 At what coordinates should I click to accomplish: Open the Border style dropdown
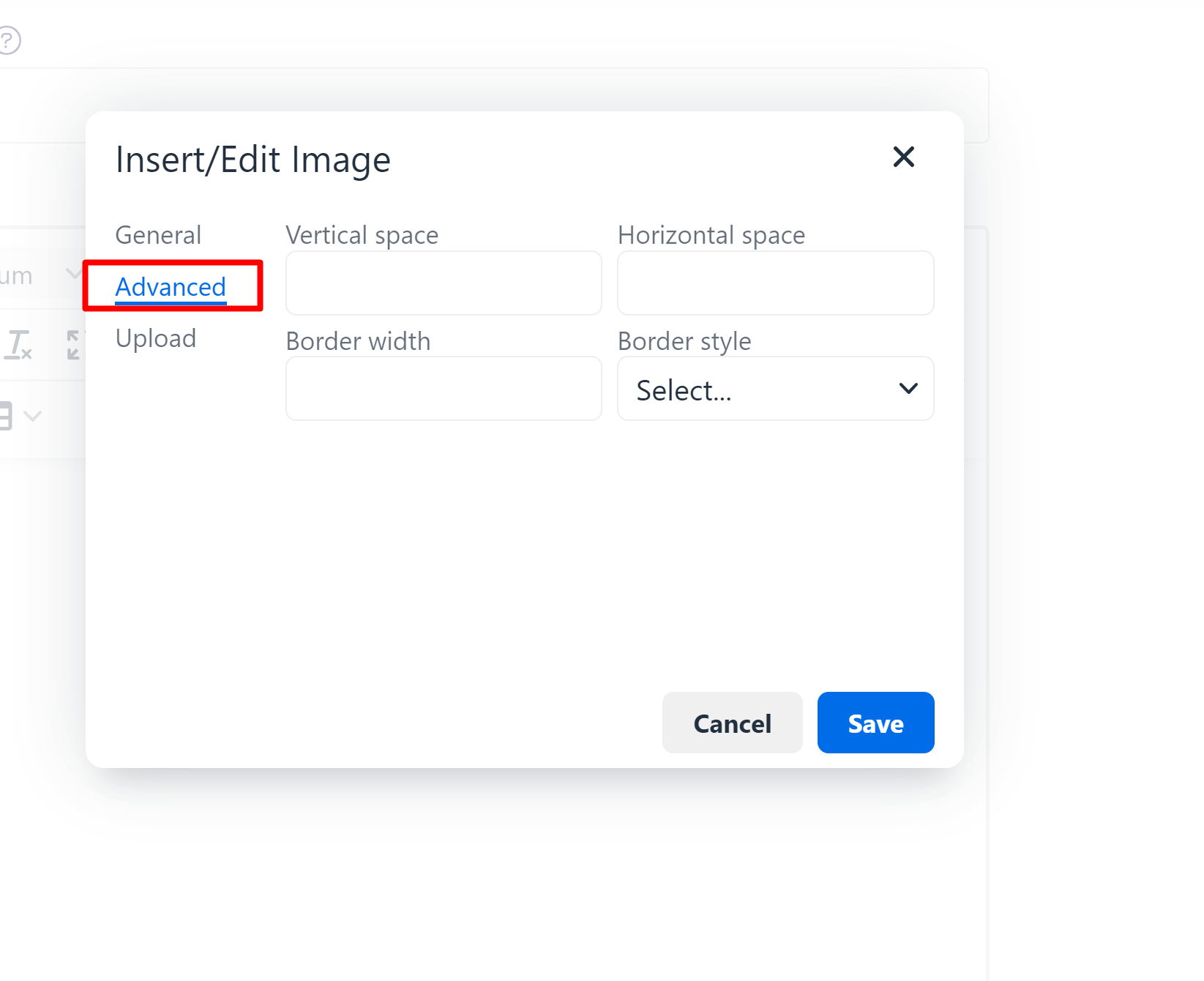point(775,389)
